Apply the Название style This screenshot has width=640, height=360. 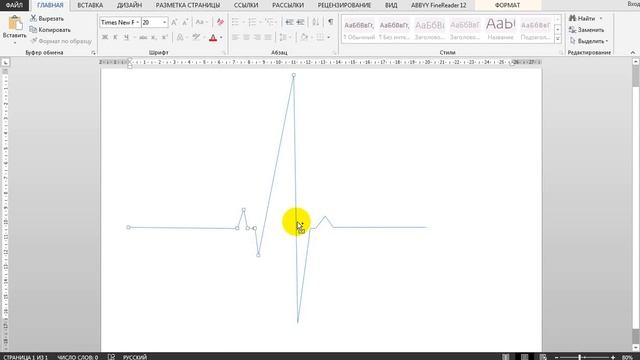[x=500, y=30]
